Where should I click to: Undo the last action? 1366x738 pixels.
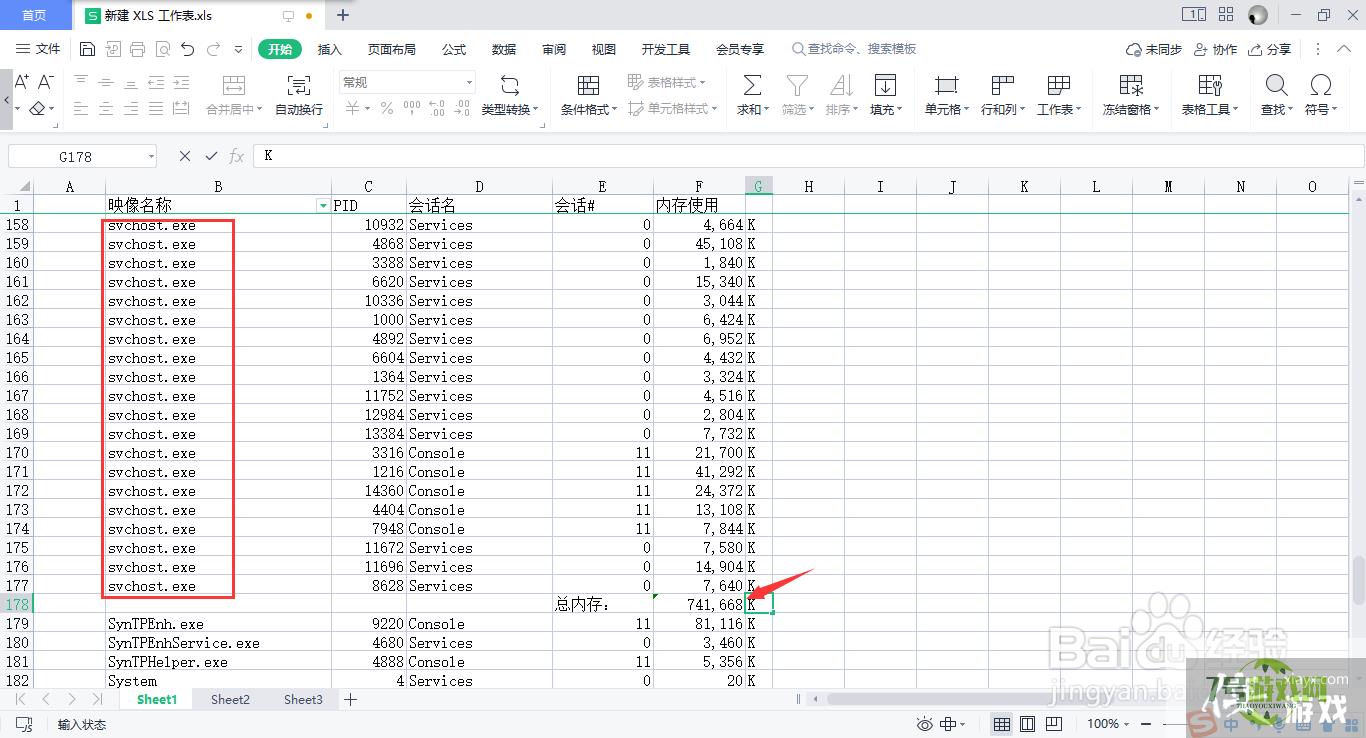tap(187, 49)
